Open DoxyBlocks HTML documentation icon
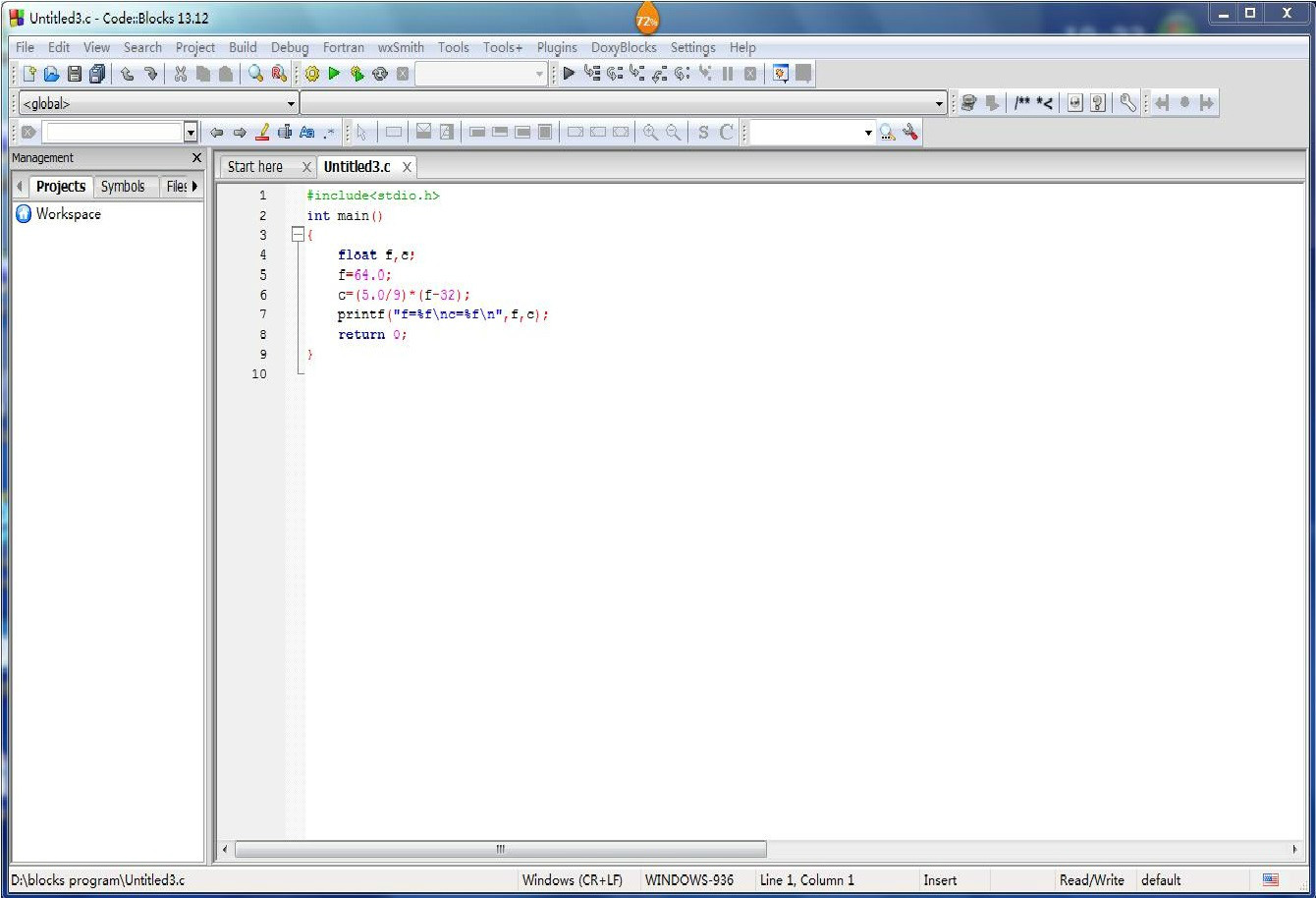 (1076, 103)
